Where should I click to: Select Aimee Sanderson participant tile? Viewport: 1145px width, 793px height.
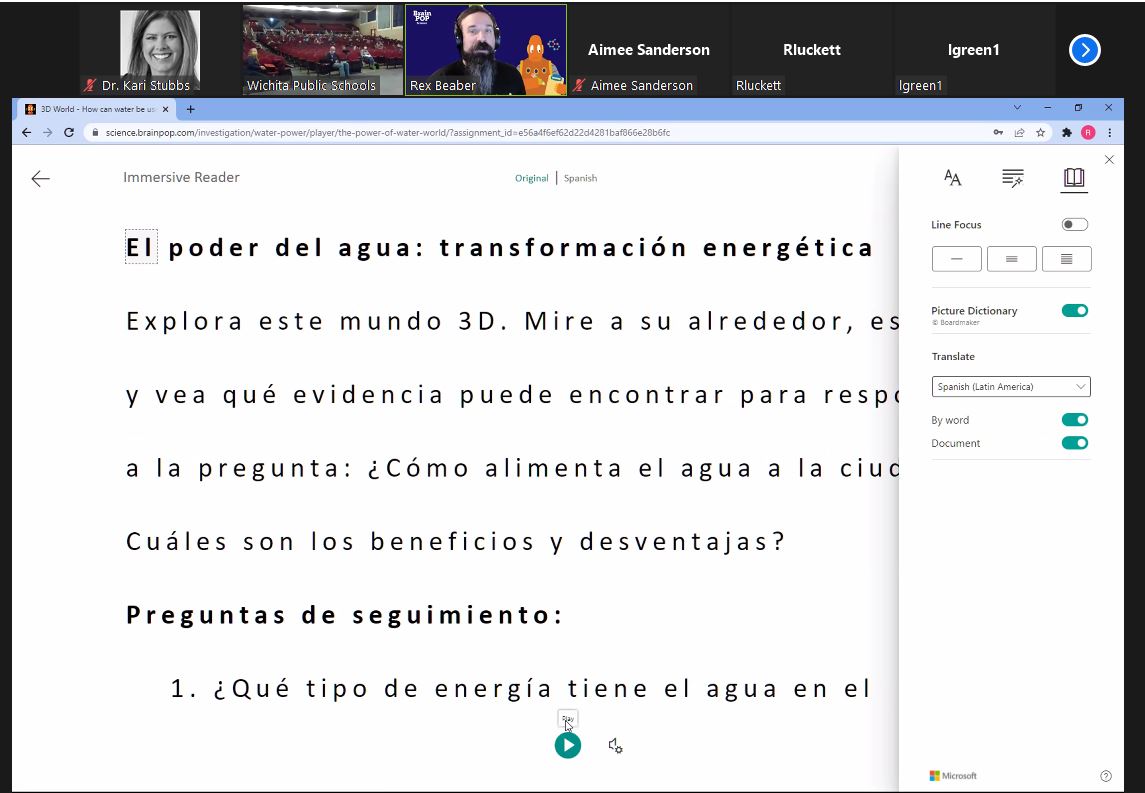click(x=648, y=50)
